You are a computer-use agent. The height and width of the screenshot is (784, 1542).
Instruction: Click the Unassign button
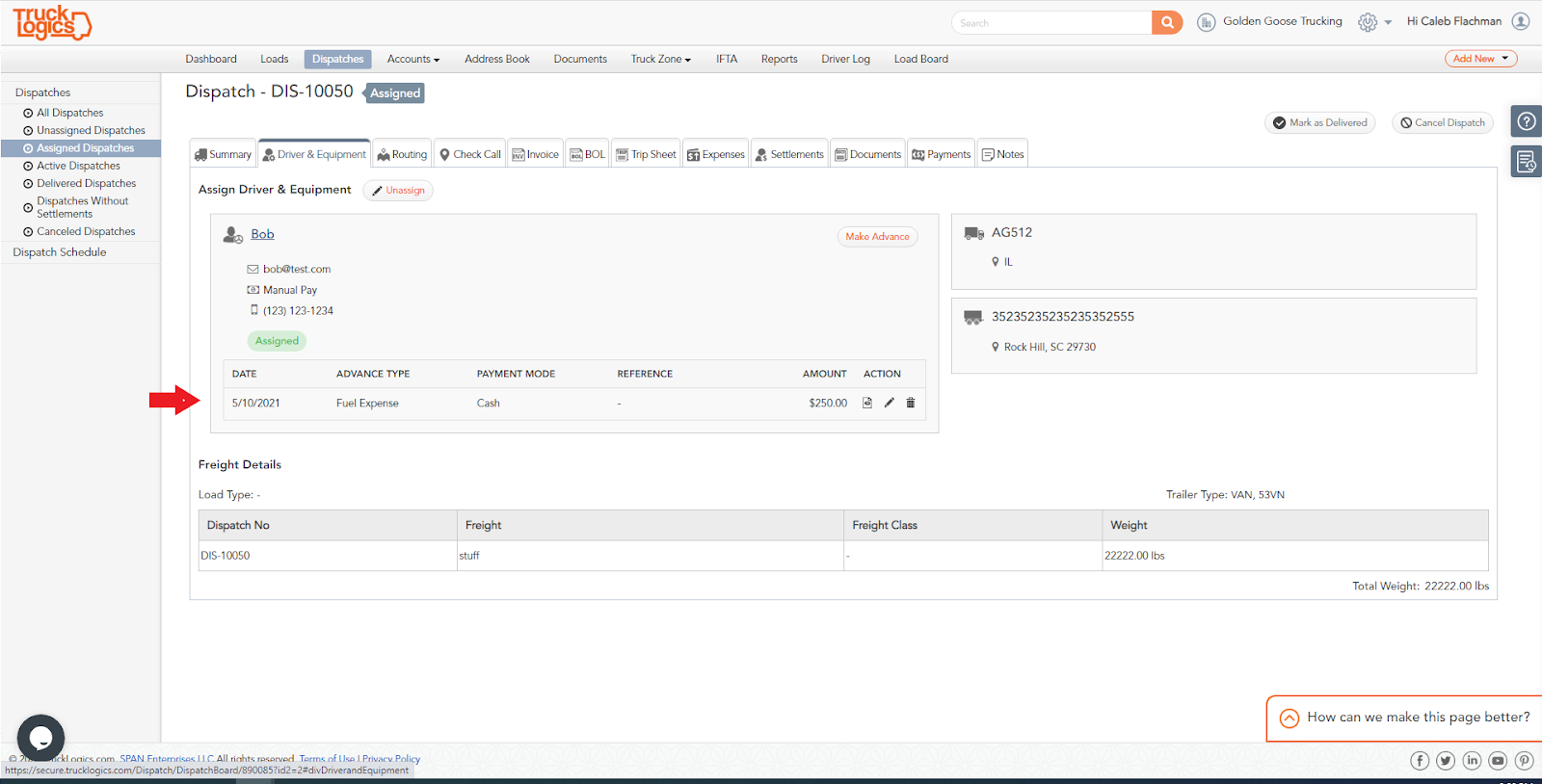pos(398,191)
